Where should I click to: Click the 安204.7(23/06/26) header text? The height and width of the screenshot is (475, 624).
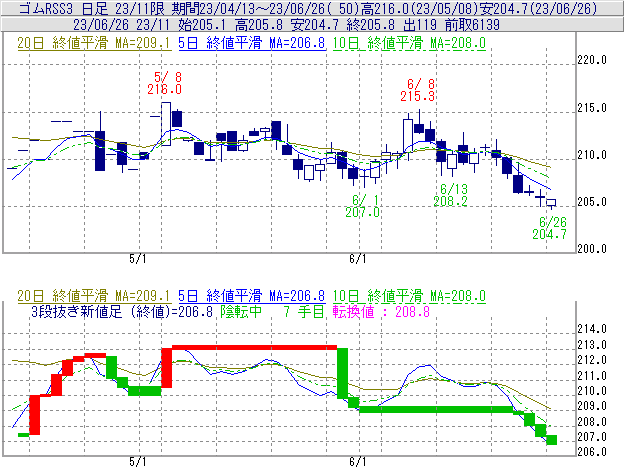540,8
